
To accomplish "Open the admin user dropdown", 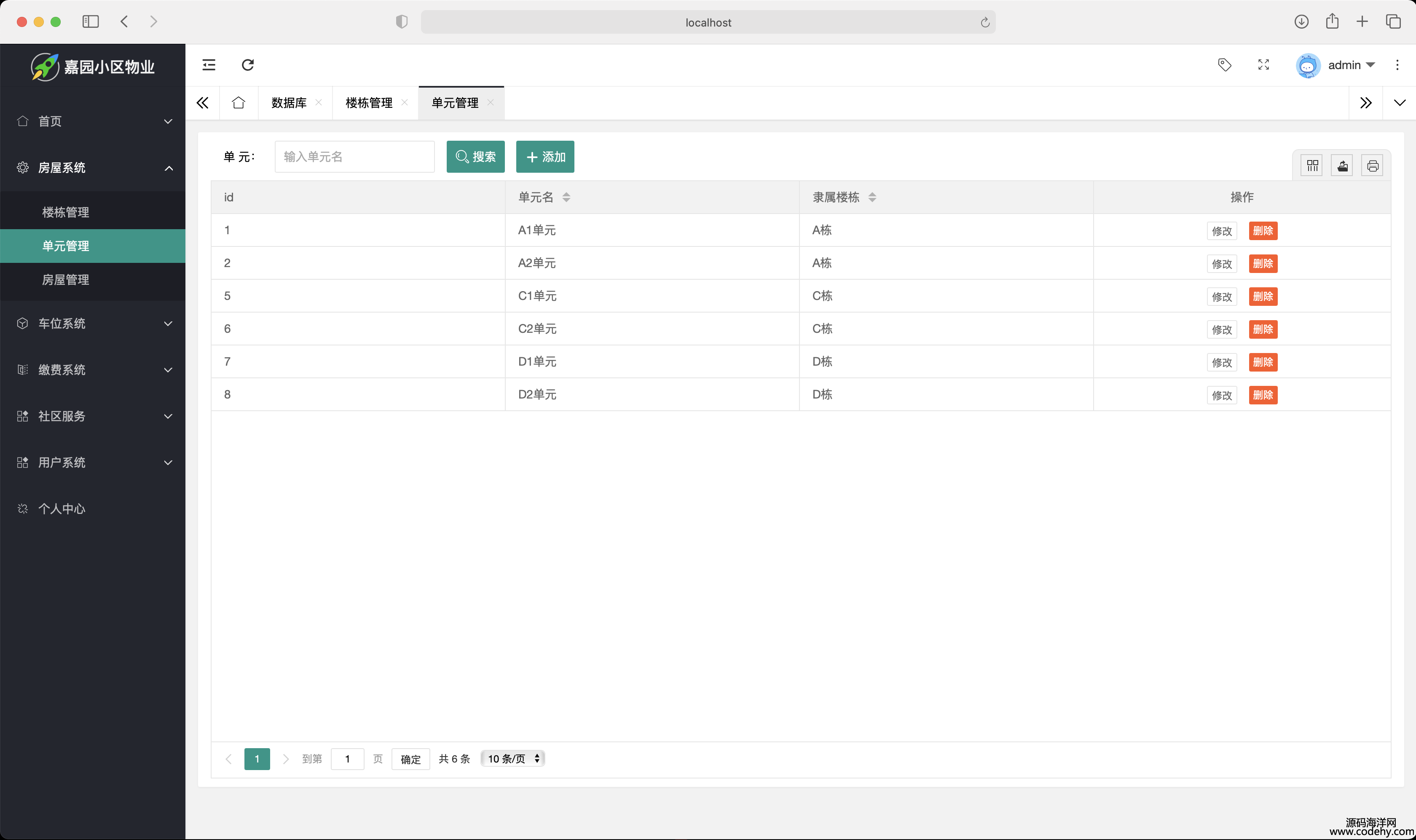I will coord(1351,65).
